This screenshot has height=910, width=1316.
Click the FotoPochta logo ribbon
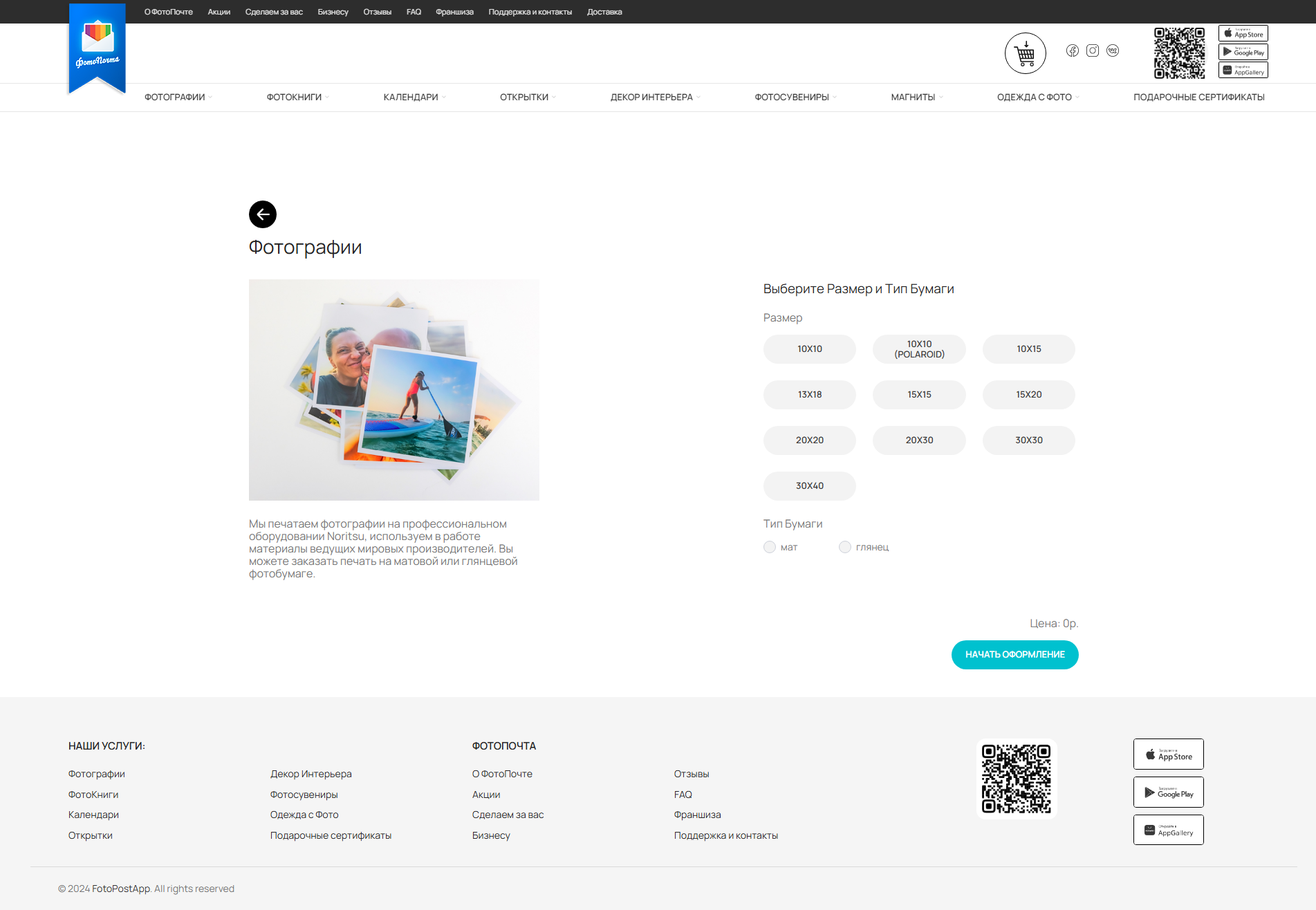(98, 48)
